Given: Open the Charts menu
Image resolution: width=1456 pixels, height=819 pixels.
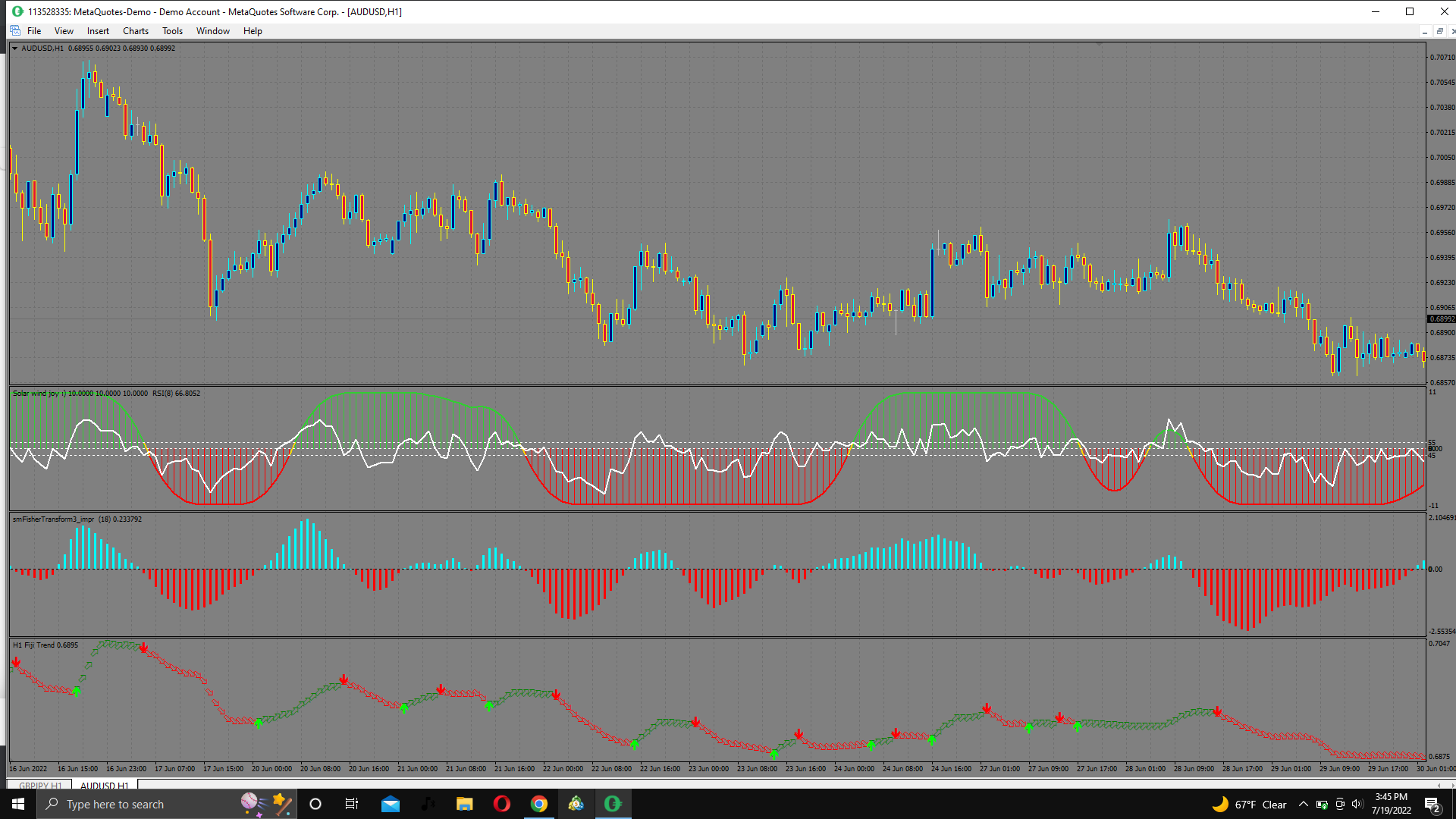Looking at the screenshot, I should coord(135,31).
